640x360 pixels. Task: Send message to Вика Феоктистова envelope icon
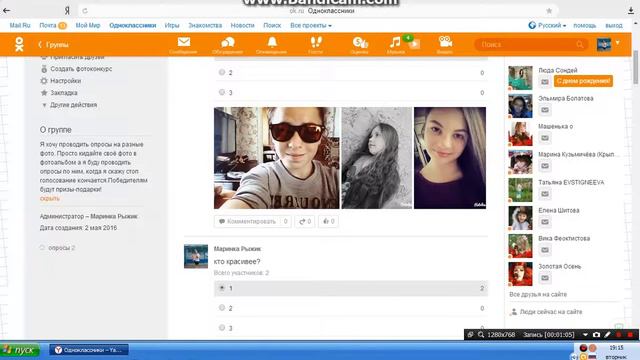coord(544,250)
